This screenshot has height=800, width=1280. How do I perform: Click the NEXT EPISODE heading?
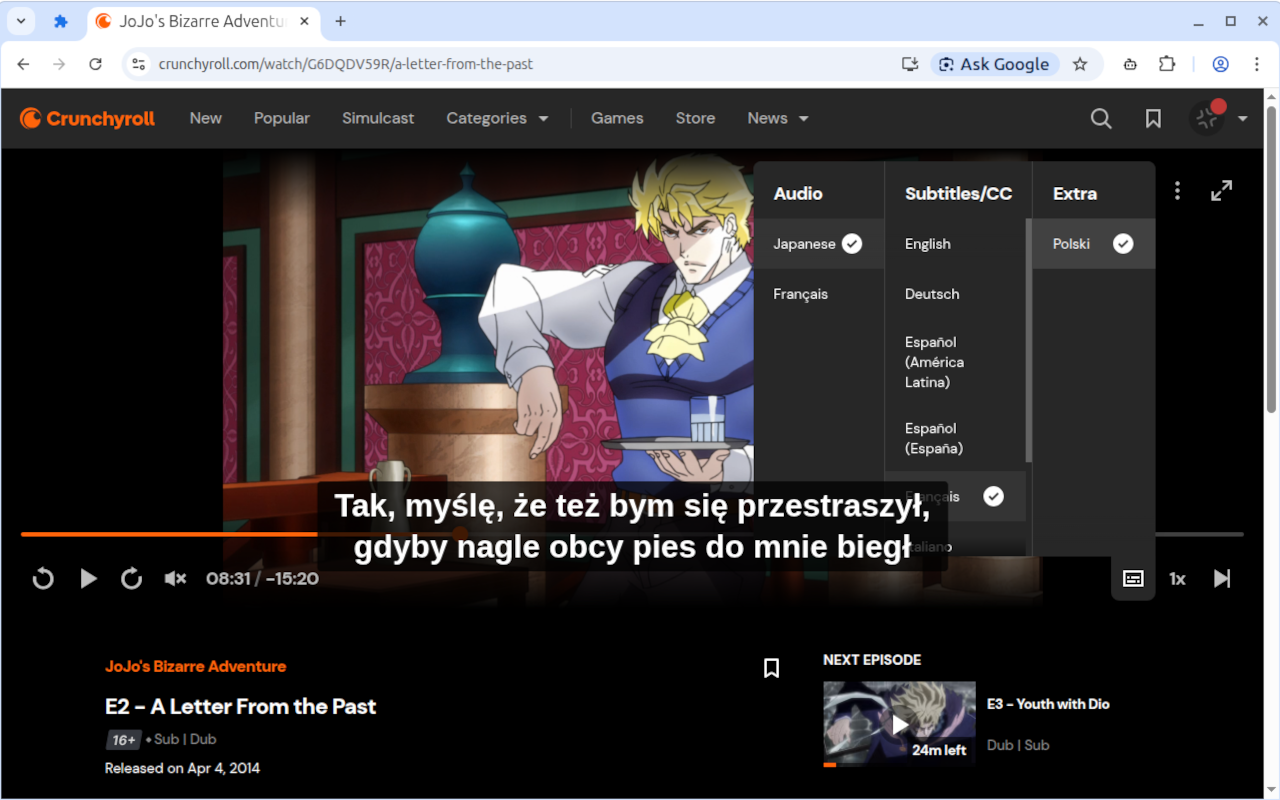872,660
